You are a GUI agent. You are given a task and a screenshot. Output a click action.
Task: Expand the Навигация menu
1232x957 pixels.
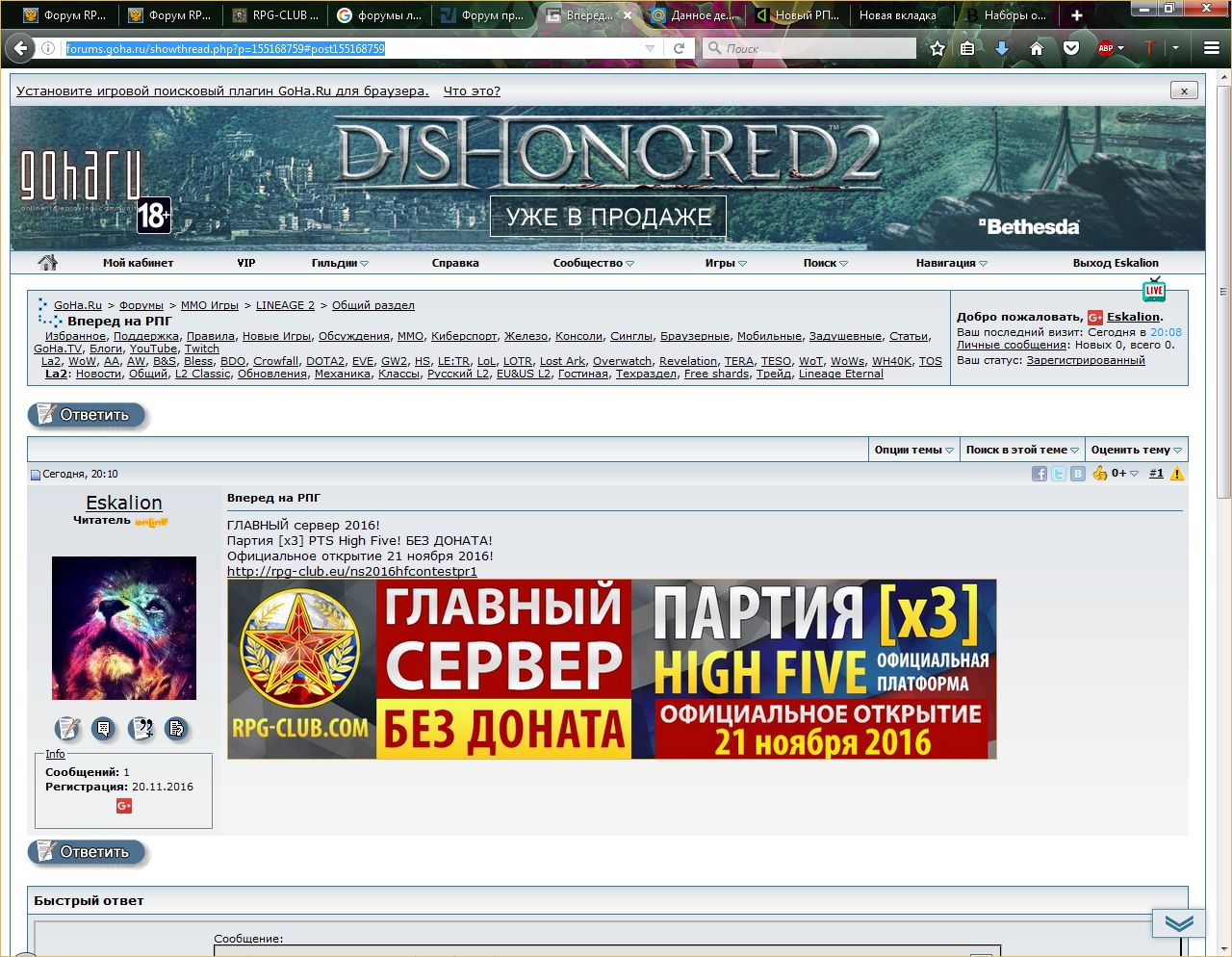click(952, 263)
